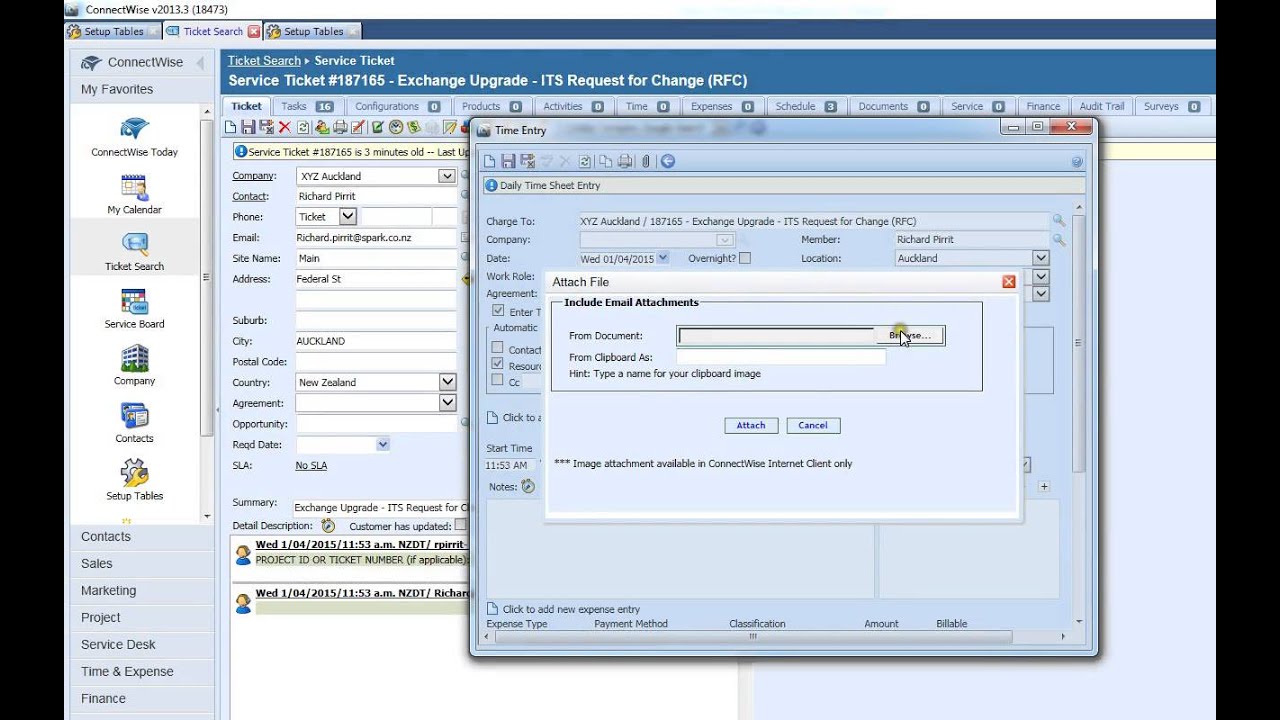Click clock icon beside Detail Description
1280x720 pixels.
(328, 525)
